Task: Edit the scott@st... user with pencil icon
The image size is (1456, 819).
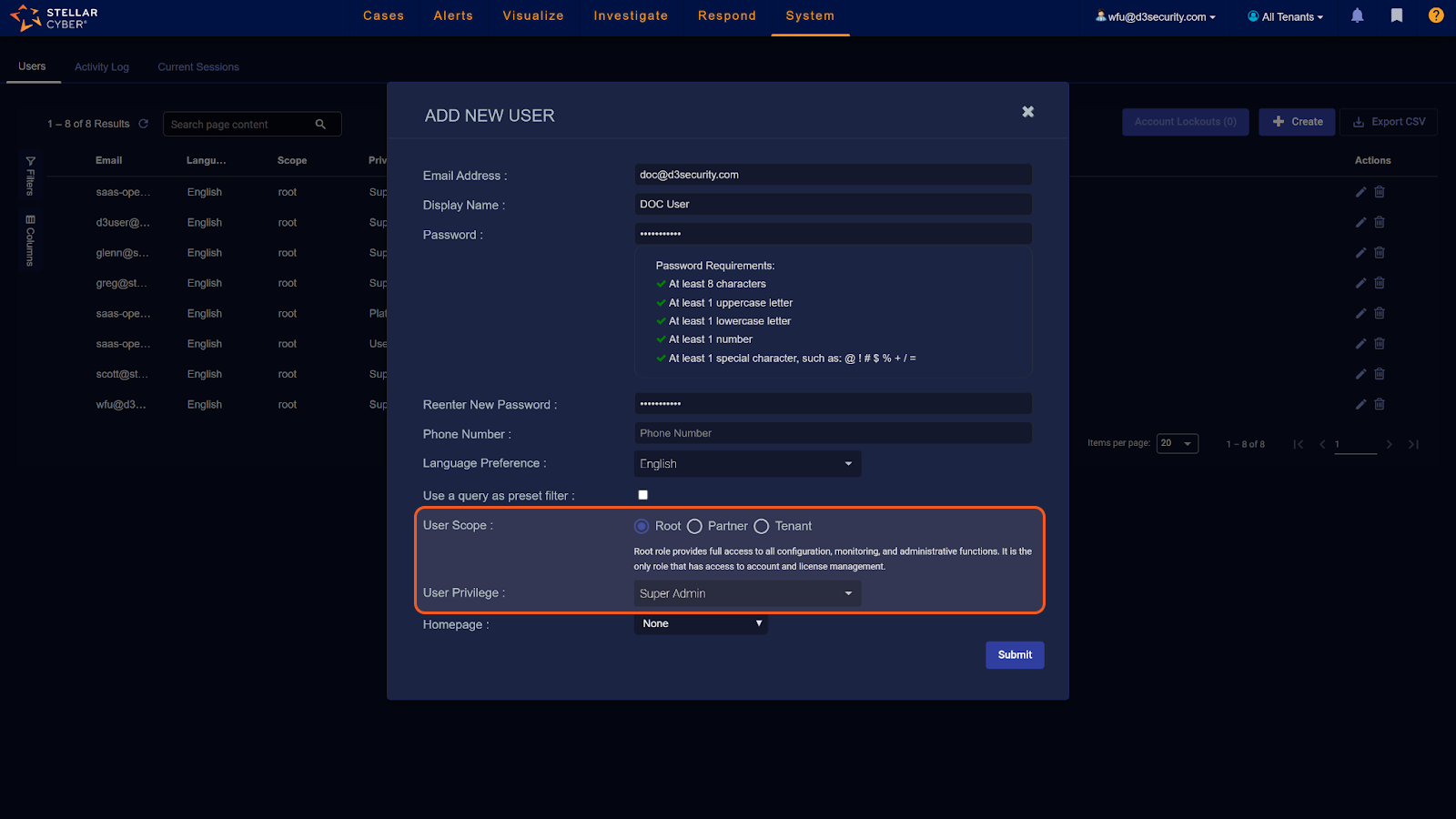Action: (x=1360, y=374)
